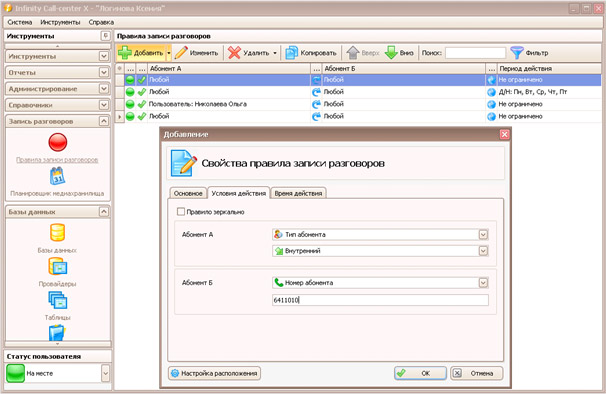This screenshot has width=606, height=394.
Task: Click the green plus Добавить button
Action: click(x=141, y=53)
